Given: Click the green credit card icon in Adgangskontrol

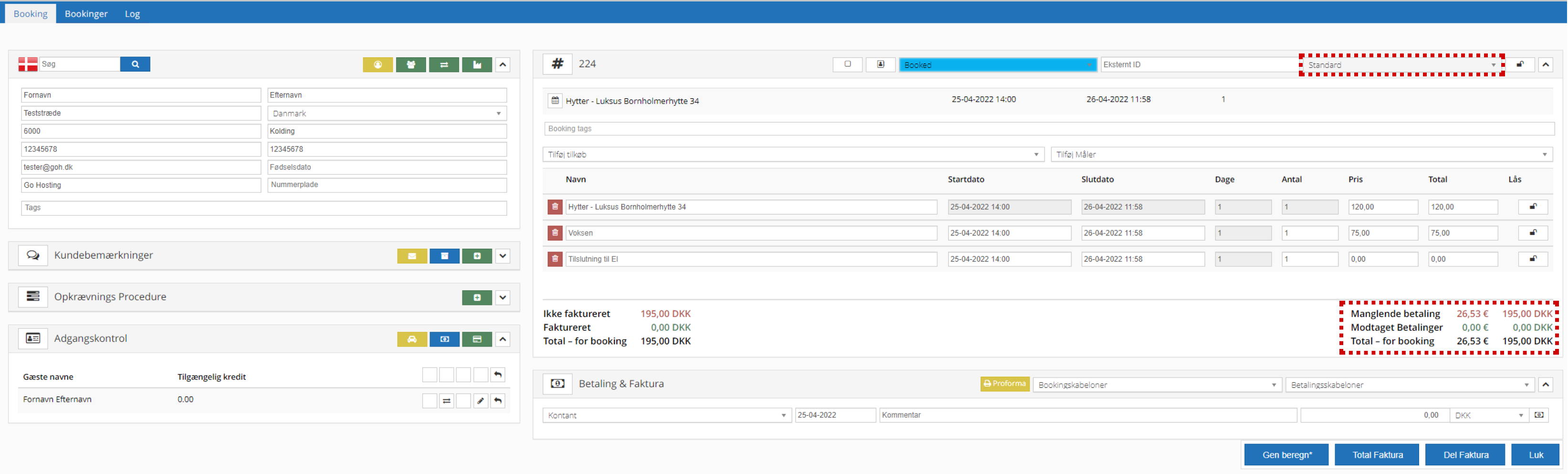Looking at the screenshot, I should 477,339.
